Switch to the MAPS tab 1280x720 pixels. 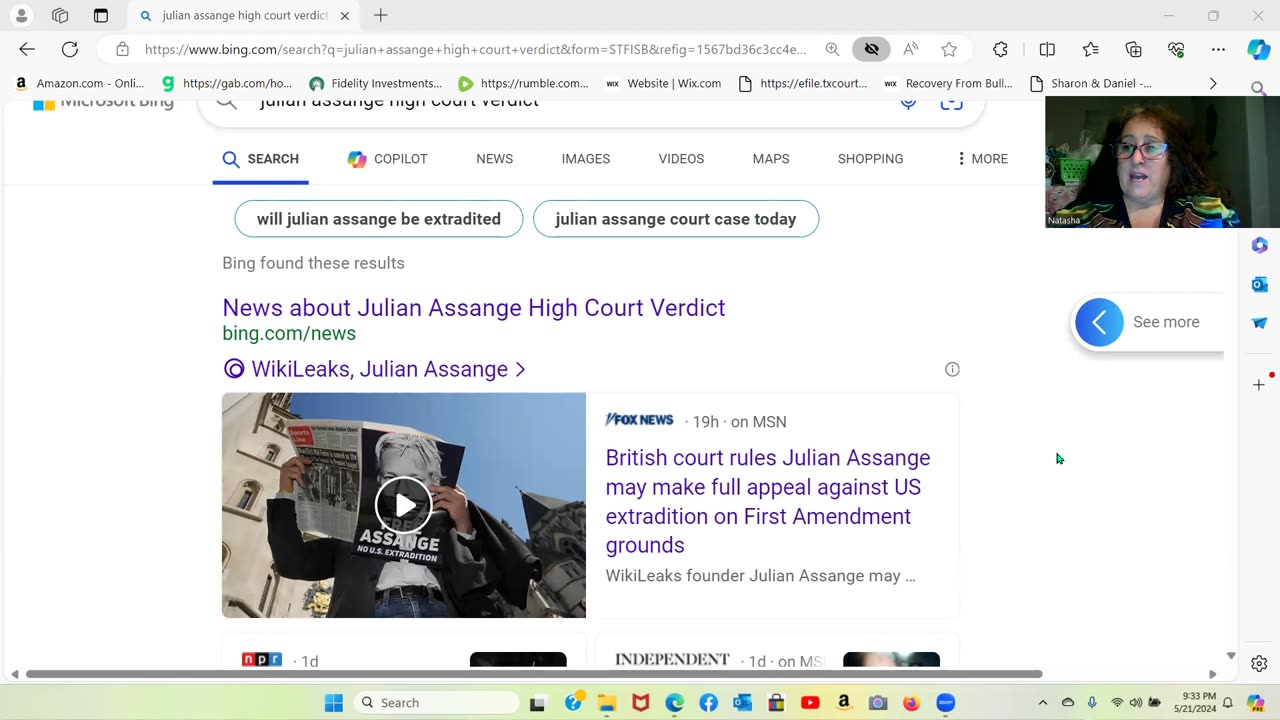pos(771,159)
